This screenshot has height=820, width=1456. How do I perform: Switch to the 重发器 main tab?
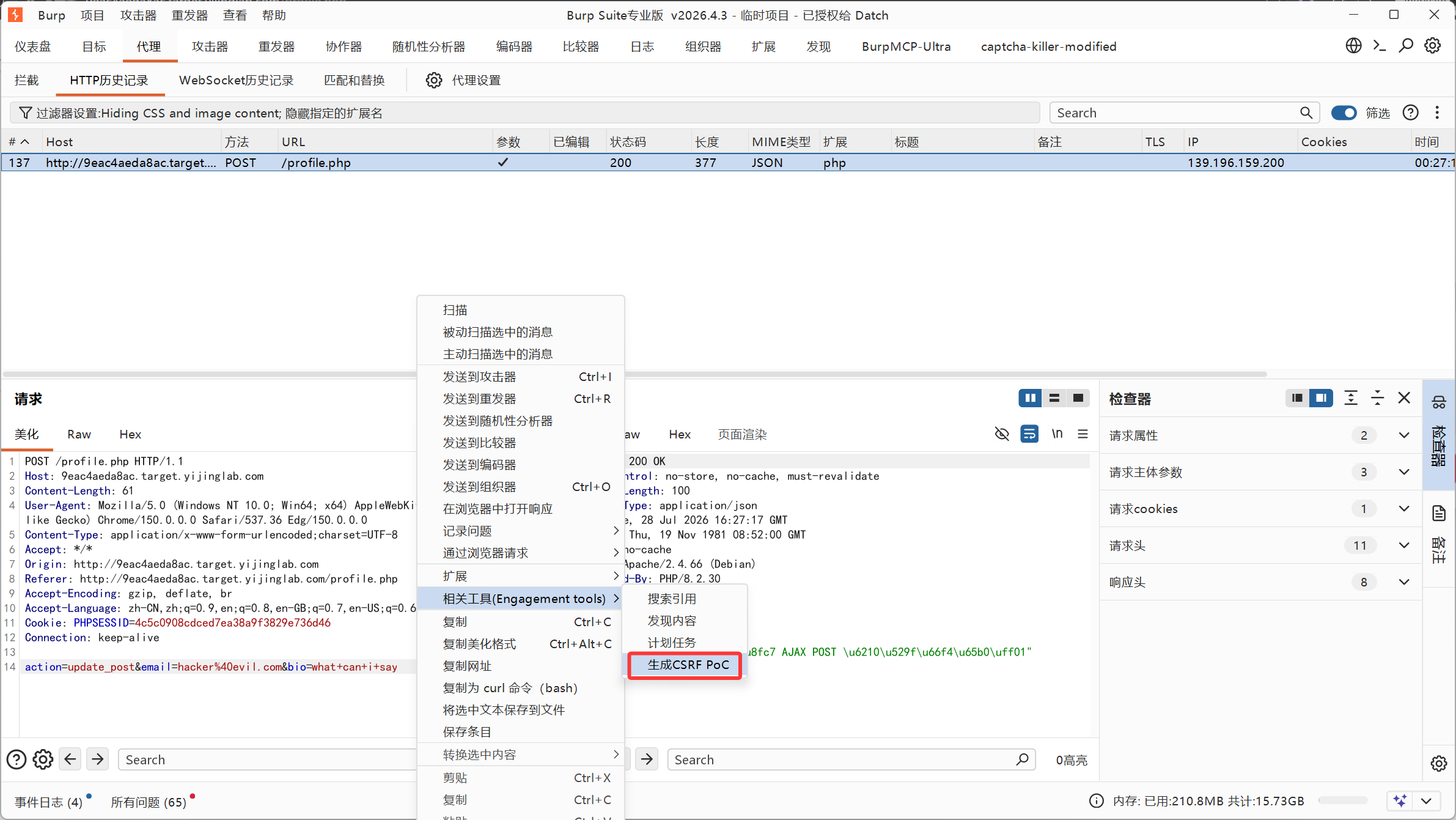[x=276, y=46]
